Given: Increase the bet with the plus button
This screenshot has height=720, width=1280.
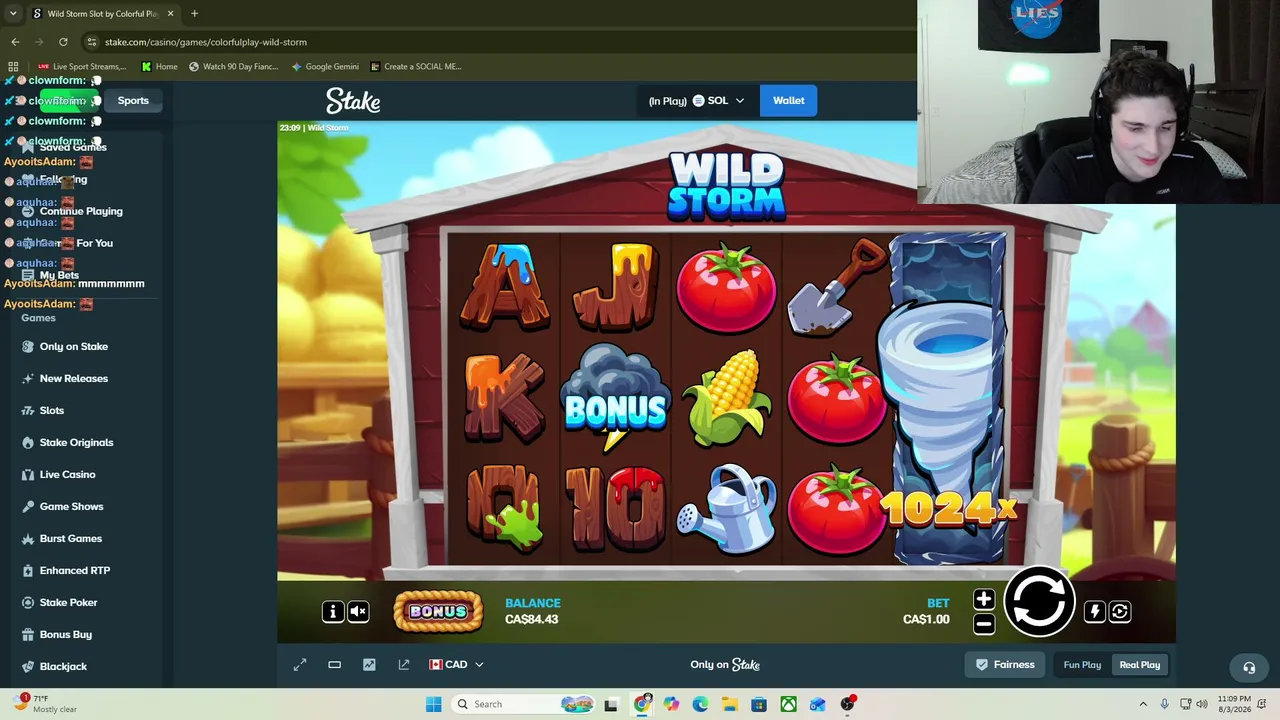Looking at the screenshot, I should tap(984, 599).
